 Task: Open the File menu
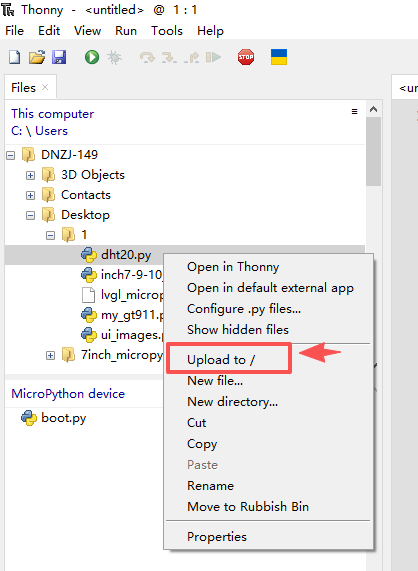[15, 31]
